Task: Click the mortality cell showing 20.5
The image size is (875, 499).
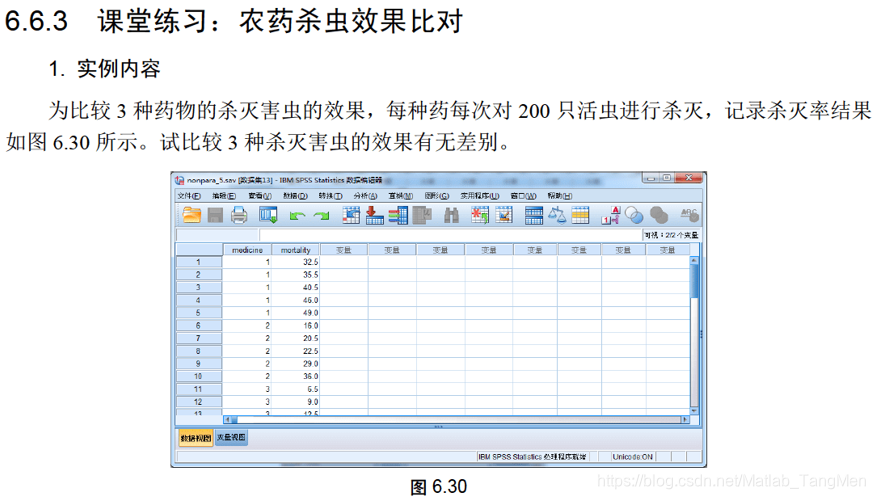Action: [x=295, y=338]
